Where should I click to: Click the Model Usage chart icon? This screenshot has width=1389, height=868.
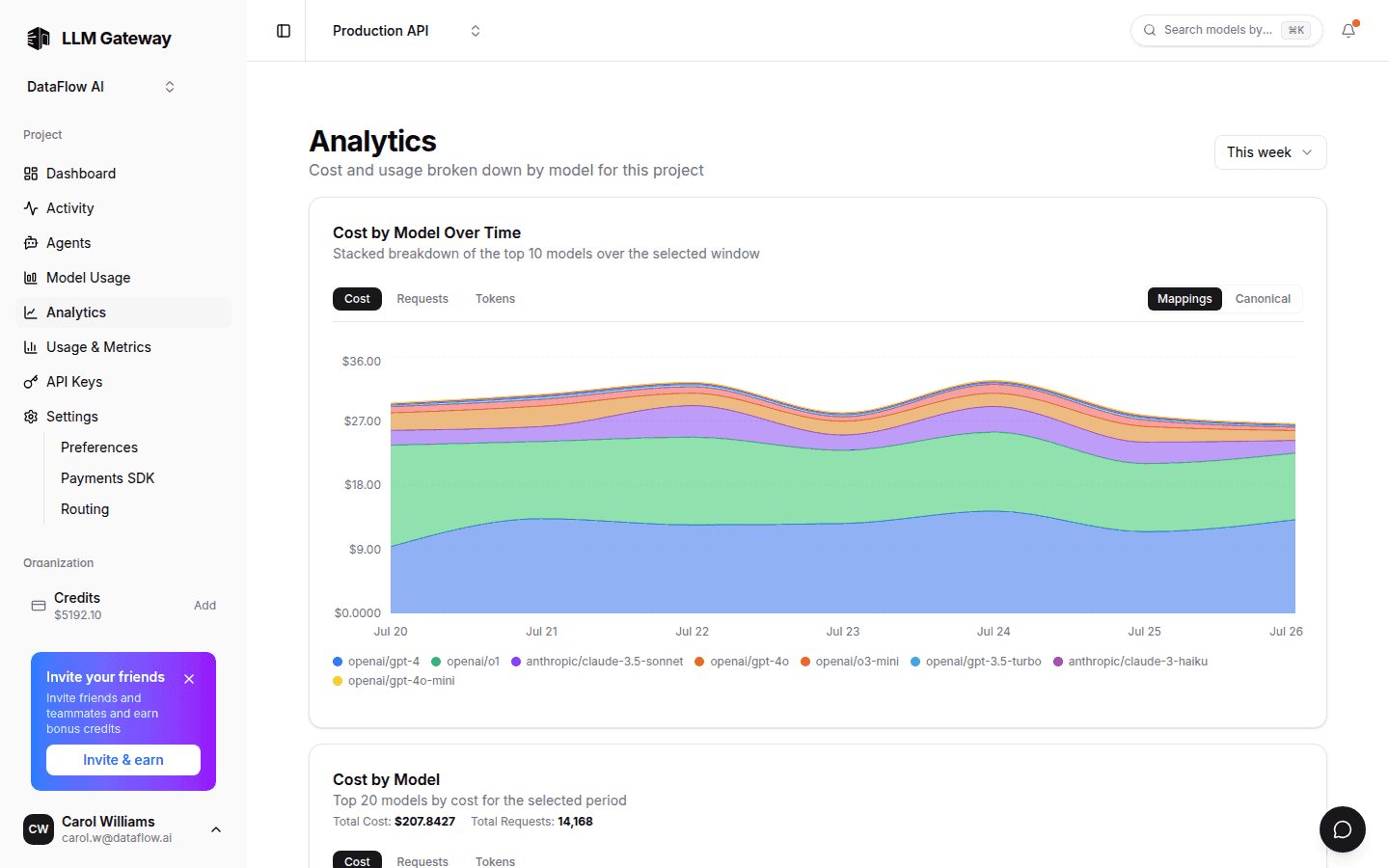point(31,278)
